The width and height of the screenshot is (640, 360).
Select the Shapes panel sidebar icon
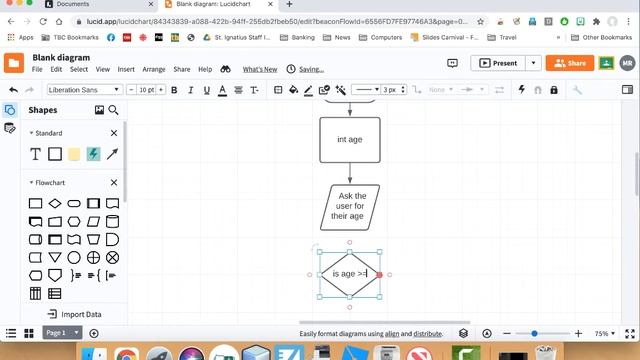[10, 110]
